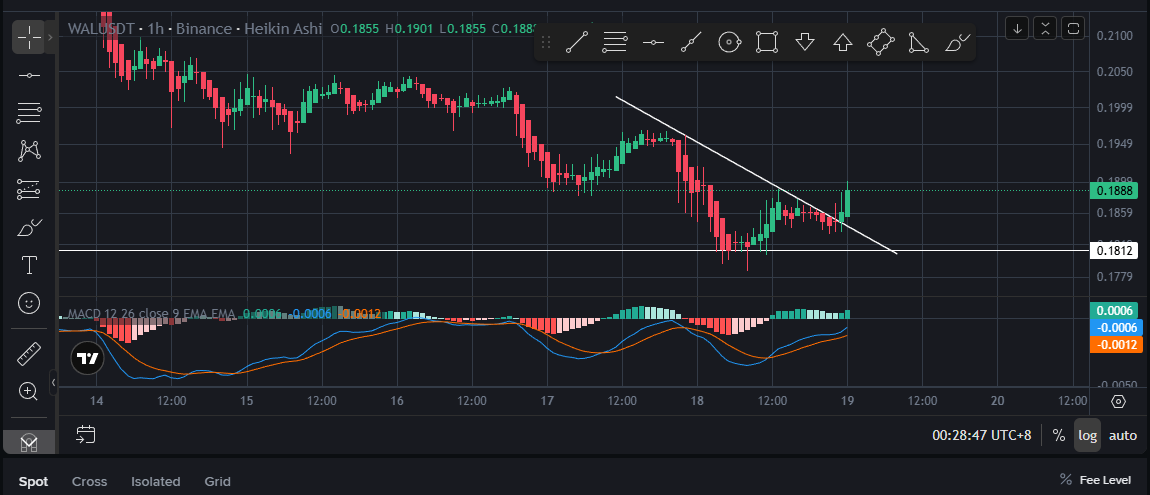Viewport: 1150px width, 495px height.
Task: Click the 0.1812 horizontal line price label
Action: pos(1113,251)
